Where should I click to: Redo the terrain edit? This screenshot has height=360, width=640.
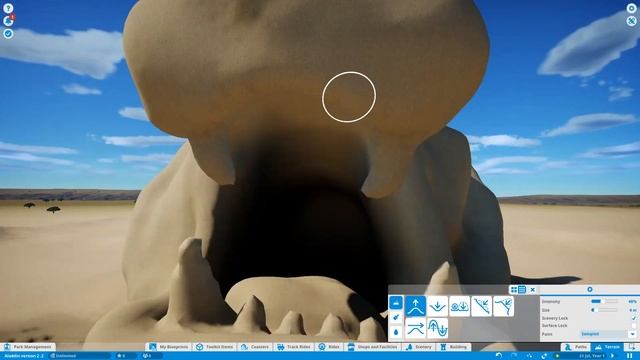pyautogui.click(x=514, y=356)
